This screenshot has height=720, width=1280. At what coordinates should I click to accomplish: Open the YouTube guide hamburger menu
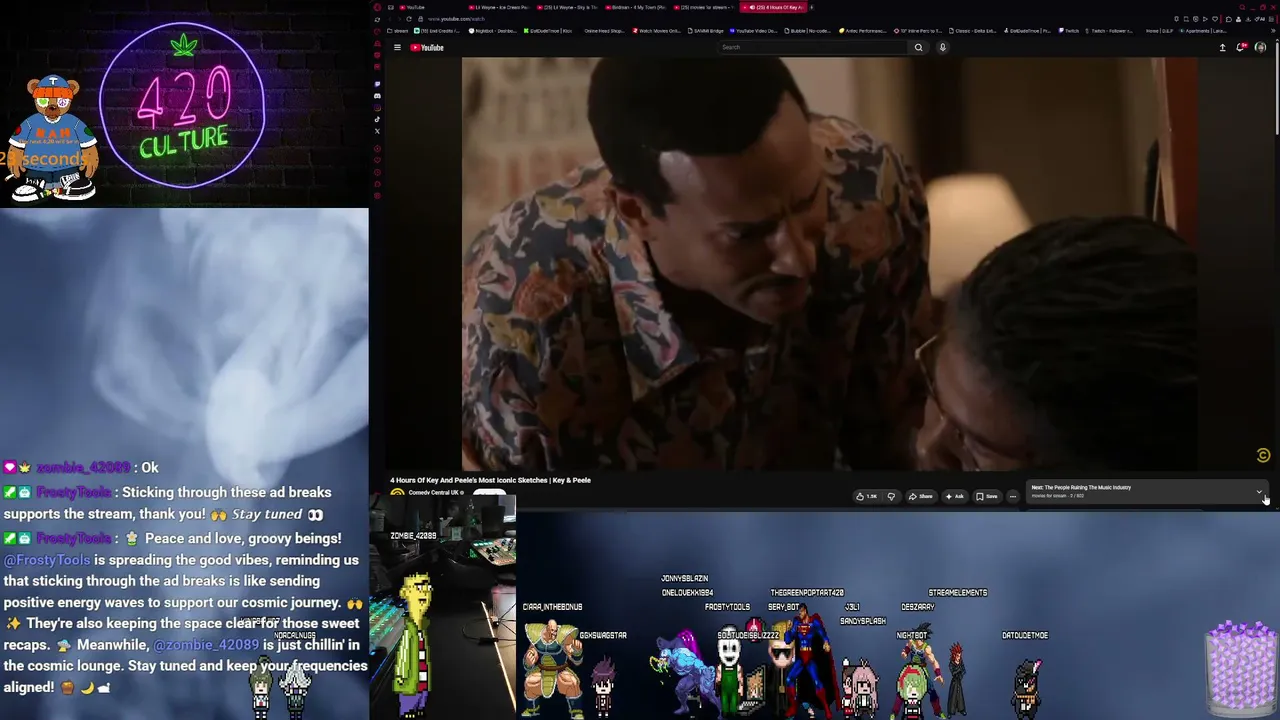pos(397,47)
